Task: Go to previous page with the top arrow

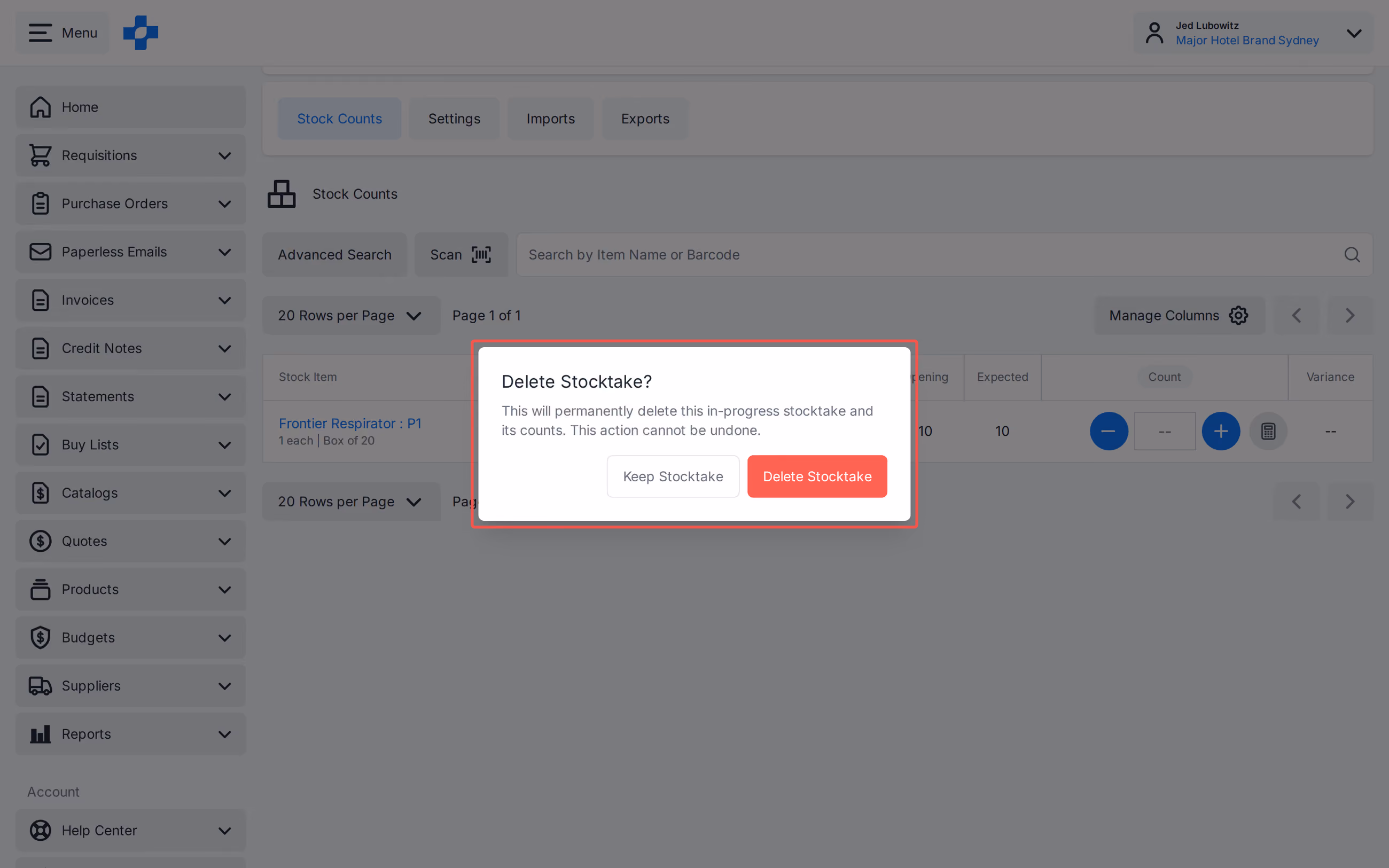Action: point(1297,315)
